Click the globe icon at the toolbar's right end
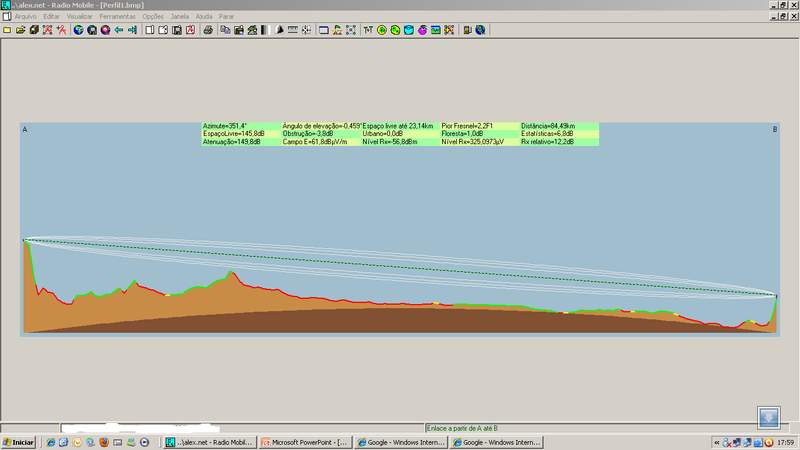 (x=481, y=30)
